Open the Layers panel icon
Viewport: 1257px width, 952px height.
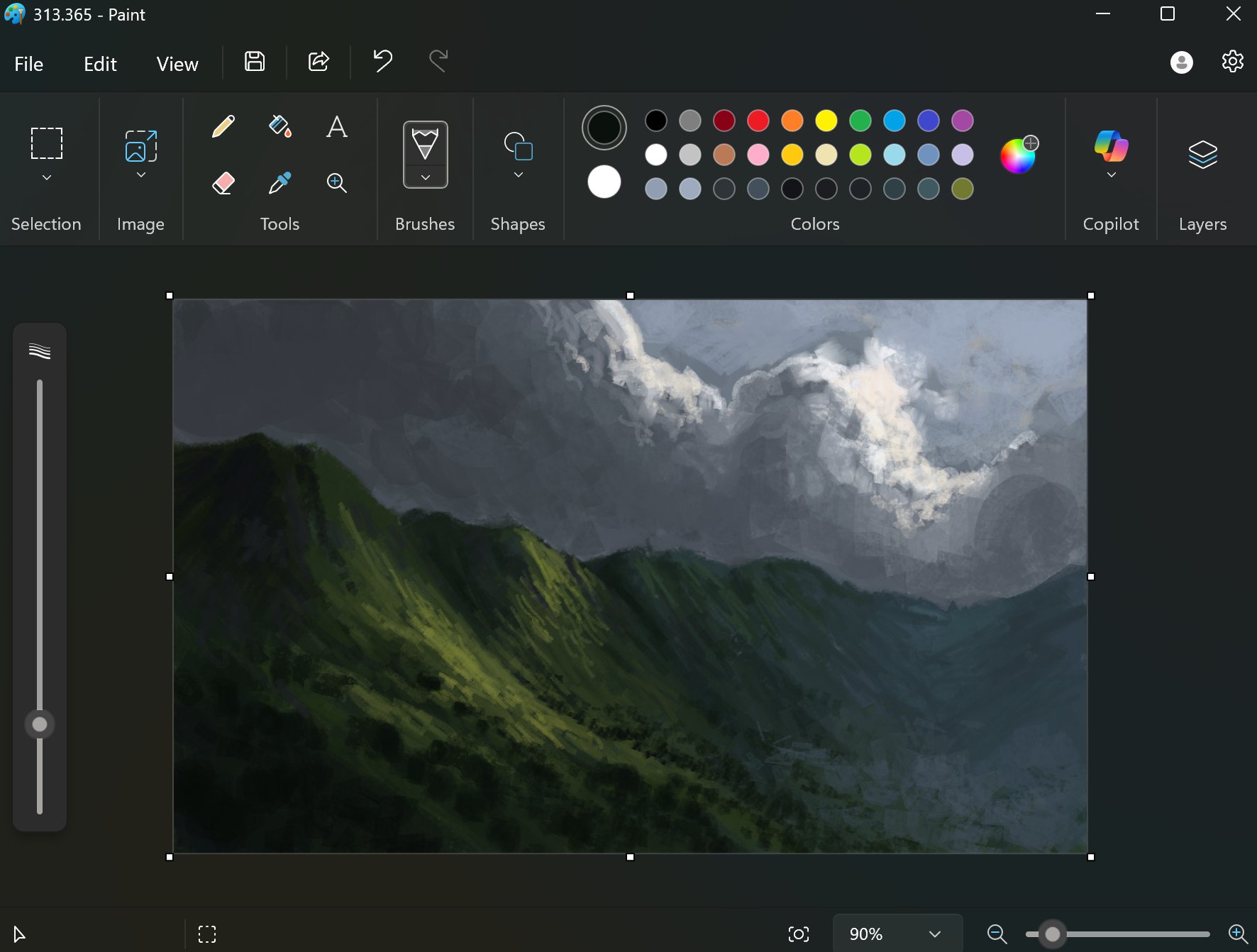click(x=1203, y=154)
